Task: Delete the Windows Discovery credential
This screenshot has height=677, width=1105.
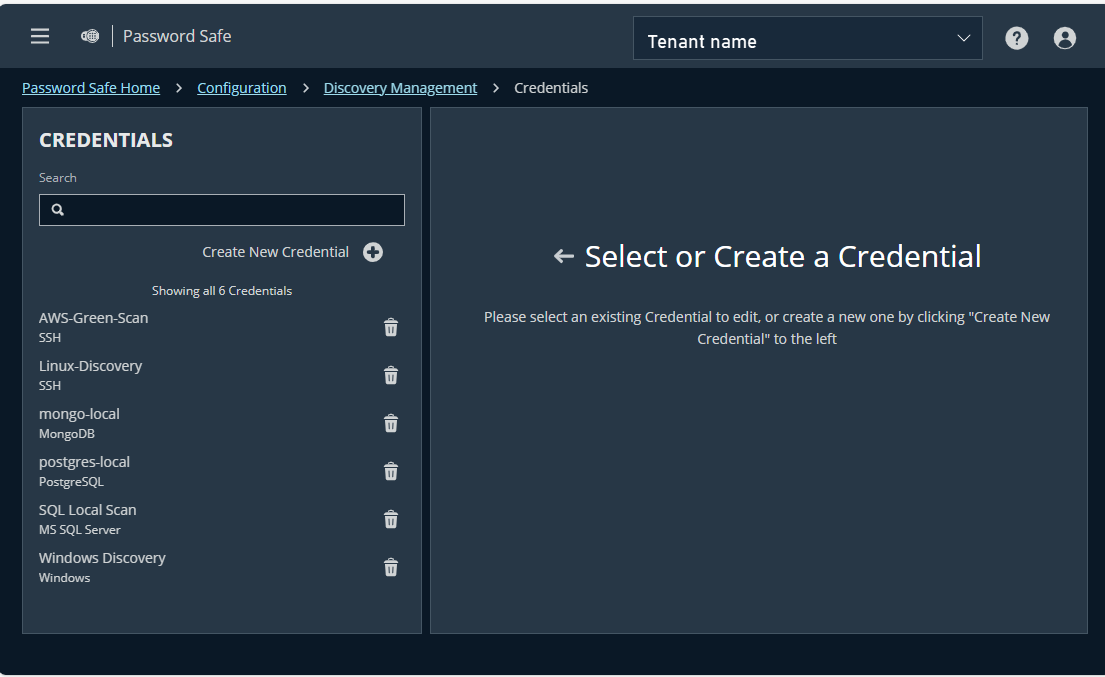Action: [391, 567]
